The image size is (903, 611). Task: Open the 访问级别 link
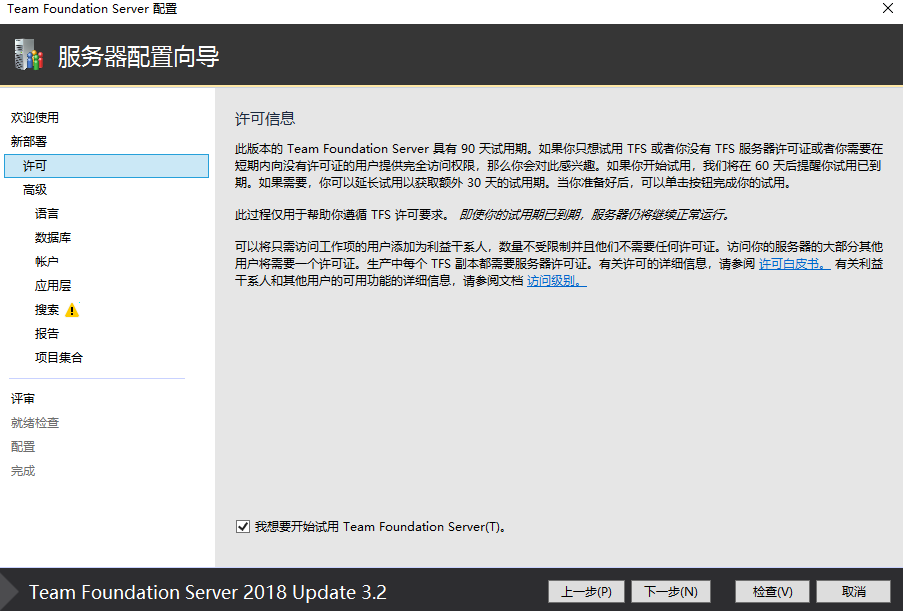point(557,281)
